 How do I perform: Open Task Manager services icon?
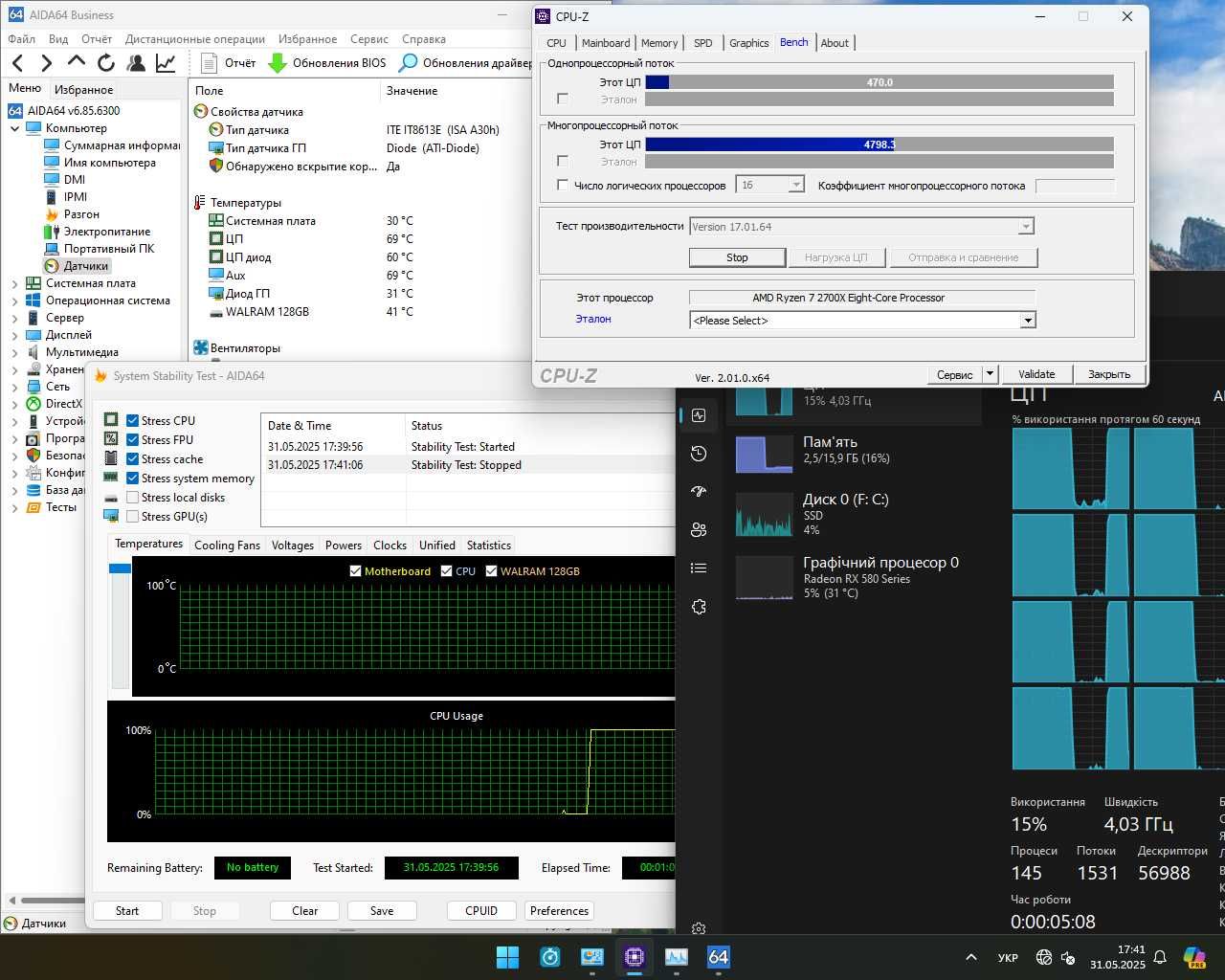tap(699, 607)
